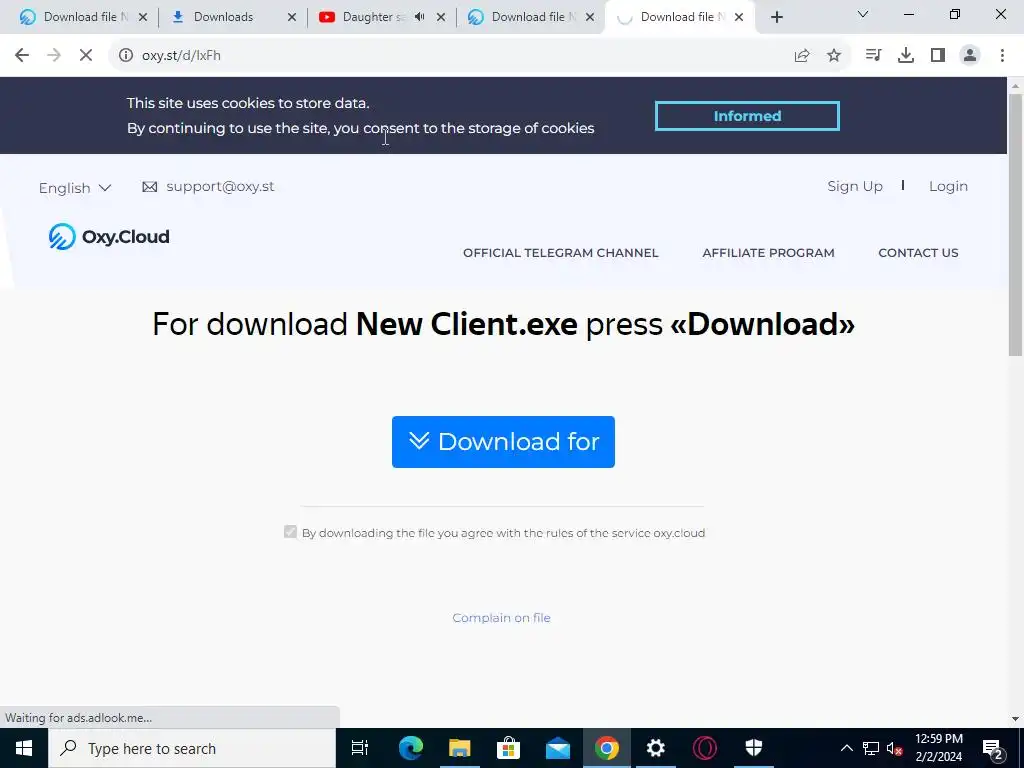Switch to the Downloads tab
Viewport: 1024px width, 768px height.
pos(223,17)
